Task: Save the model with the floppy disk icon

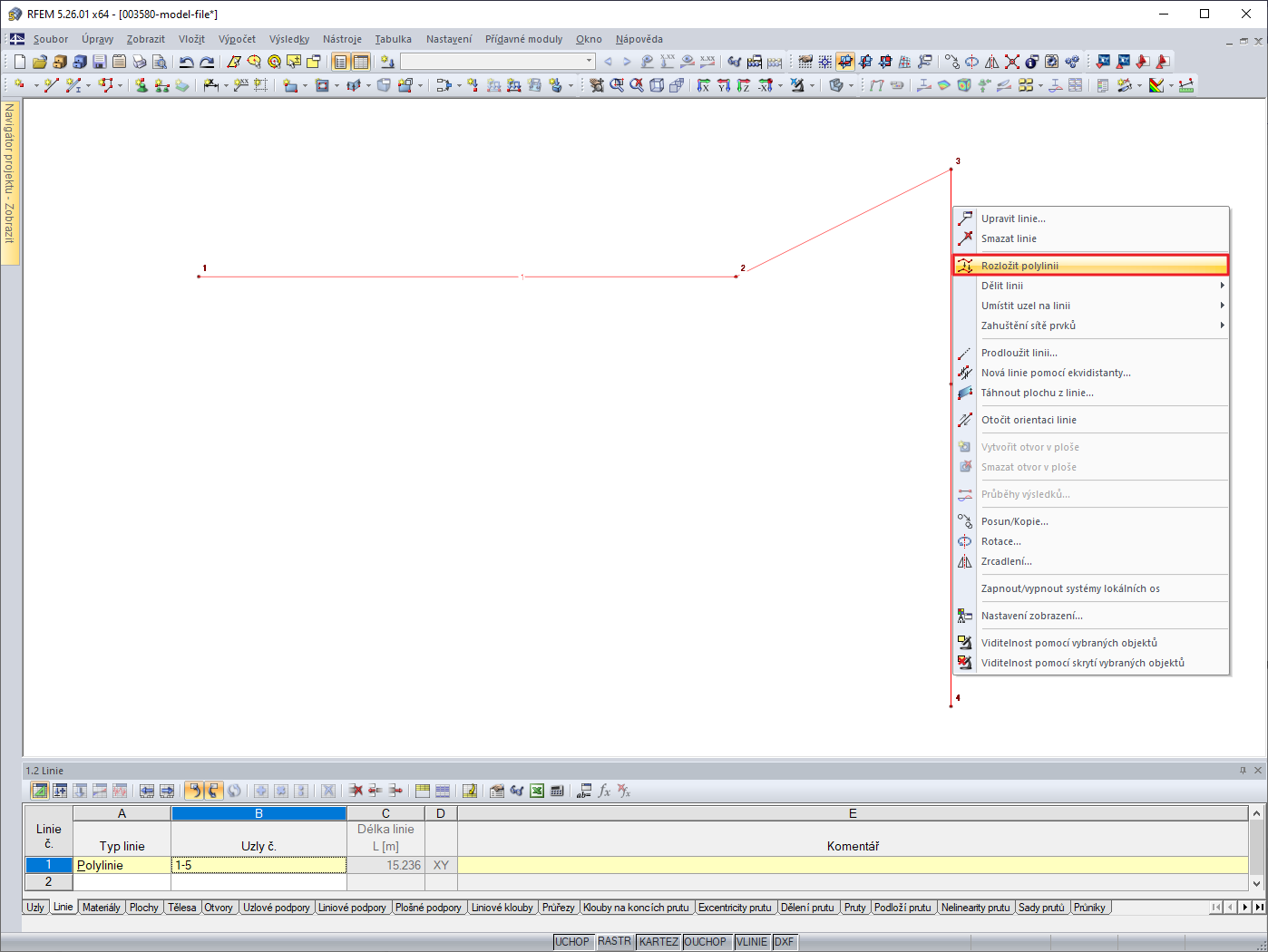Action: (x=100, y=62)
